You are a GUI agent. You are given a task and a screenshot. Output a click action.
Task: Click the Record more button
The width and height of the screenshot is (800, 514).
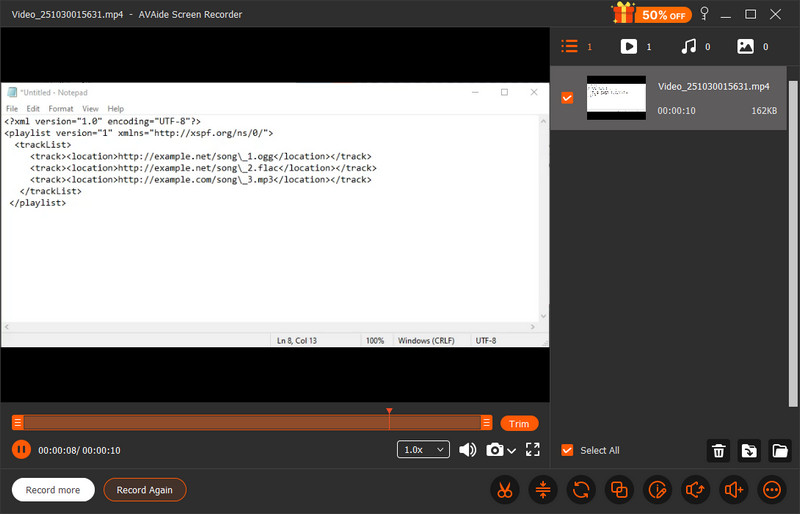point(53,490)
